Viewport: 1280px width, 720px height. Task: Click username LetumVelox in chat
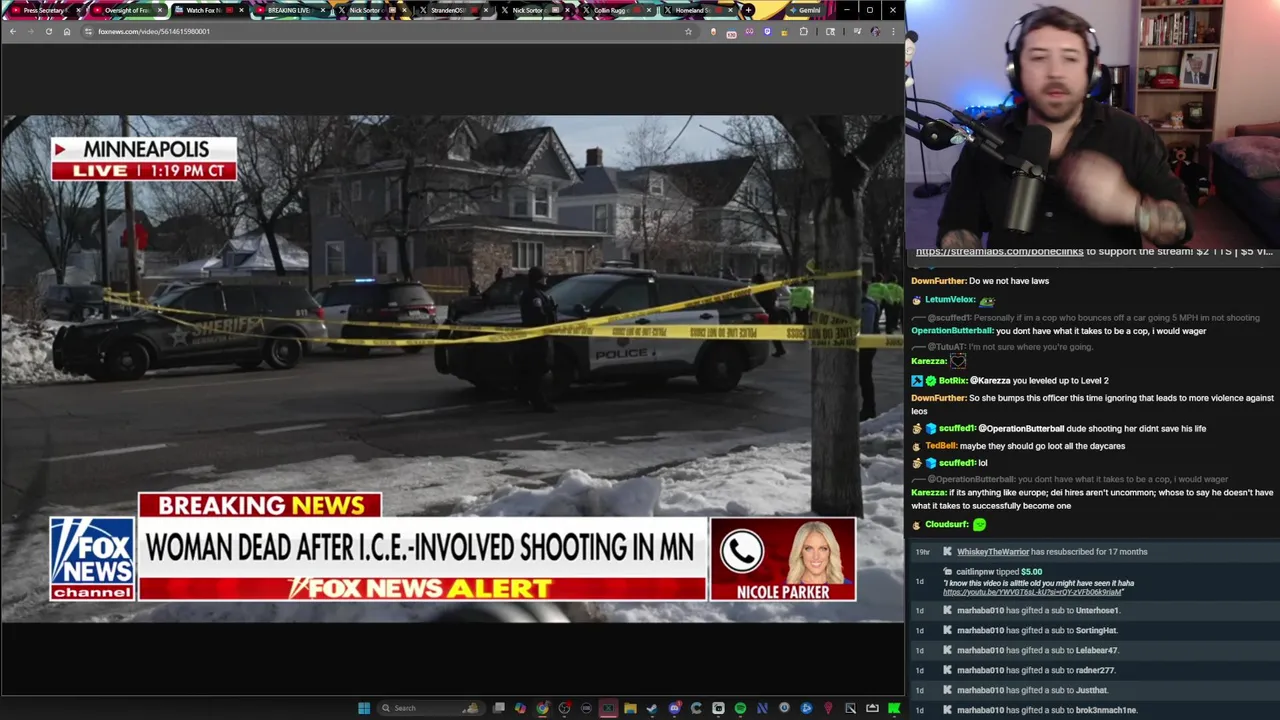949,300
